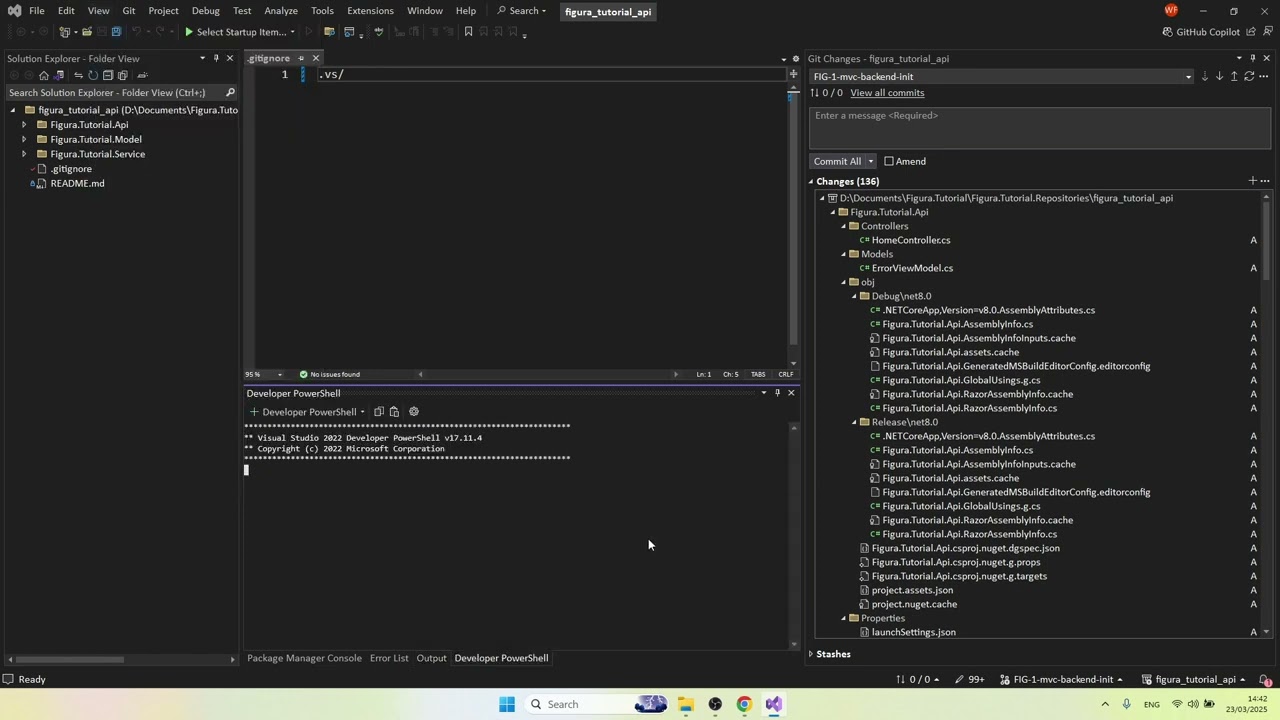
Task: Open Google Chrome from taskbar
Action: (x=744, y=704)
